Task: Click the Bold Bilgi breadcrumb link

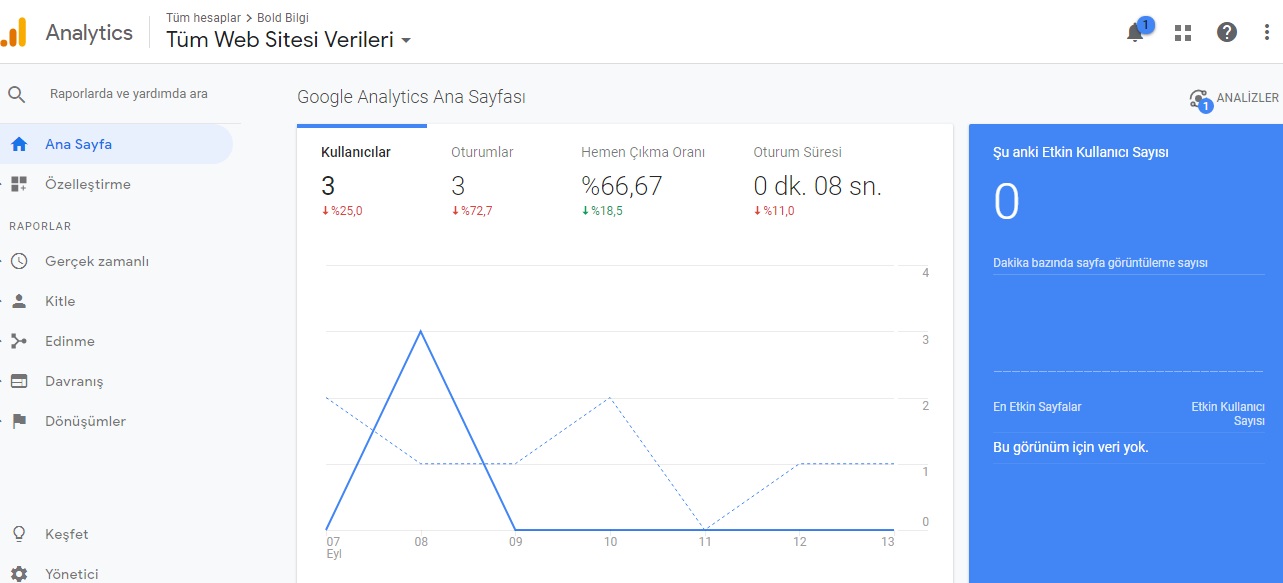Action: (x=283, y=17)
